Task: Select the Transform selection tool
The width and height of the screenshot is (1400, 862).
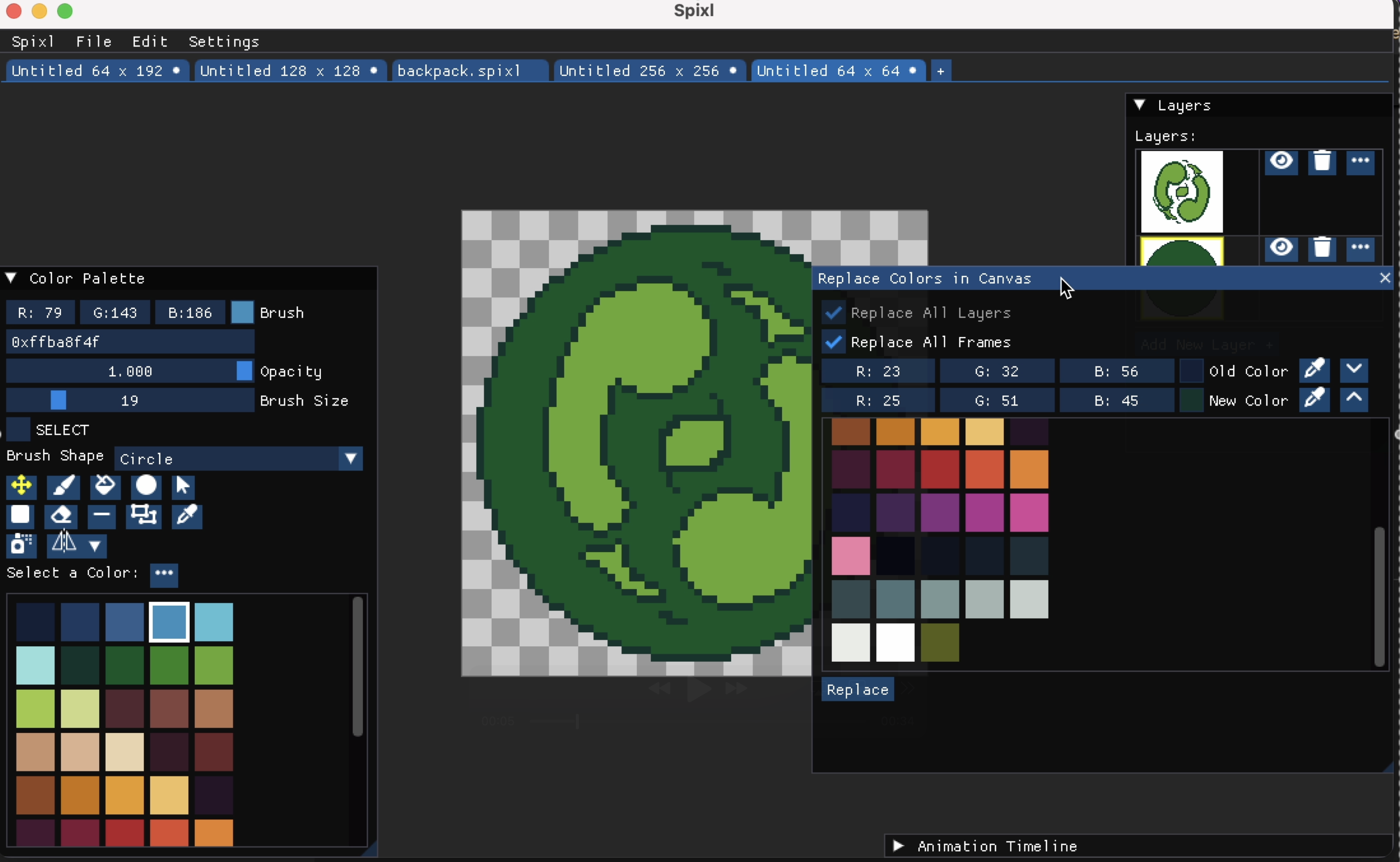Action: tap(143, 516)
